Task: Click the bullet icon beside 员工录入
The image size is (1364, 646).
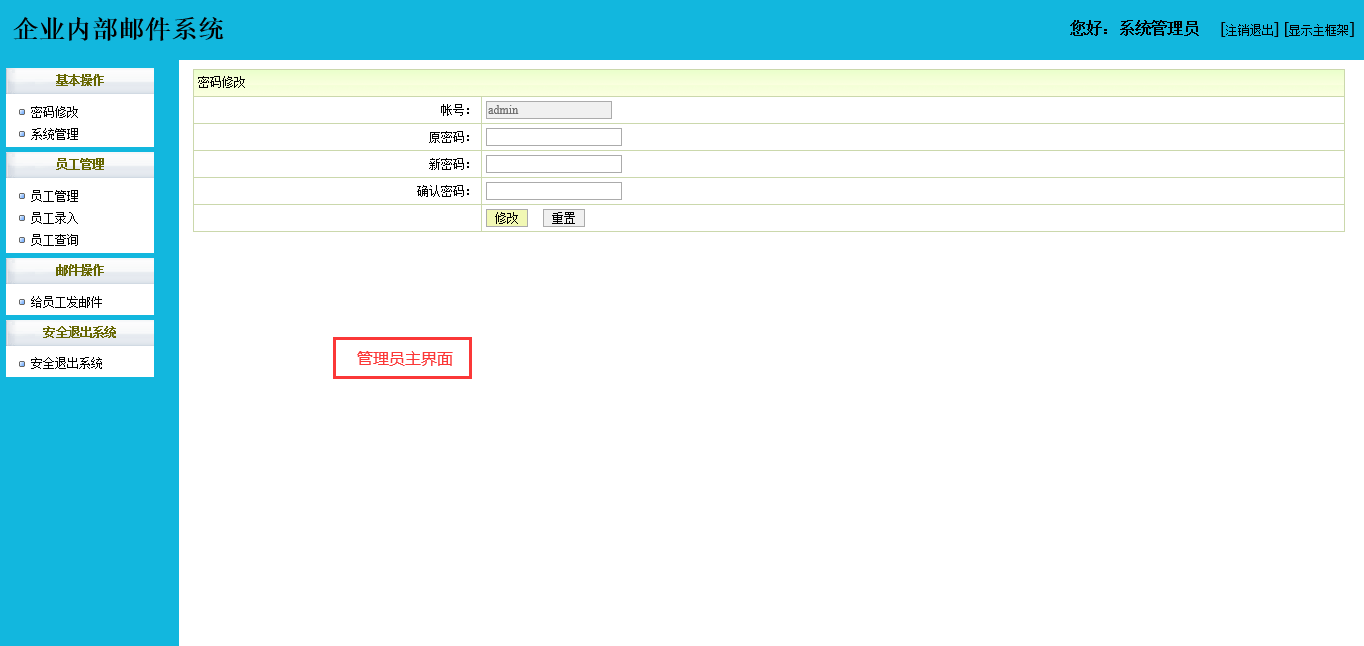Action: tap(22, 218)
